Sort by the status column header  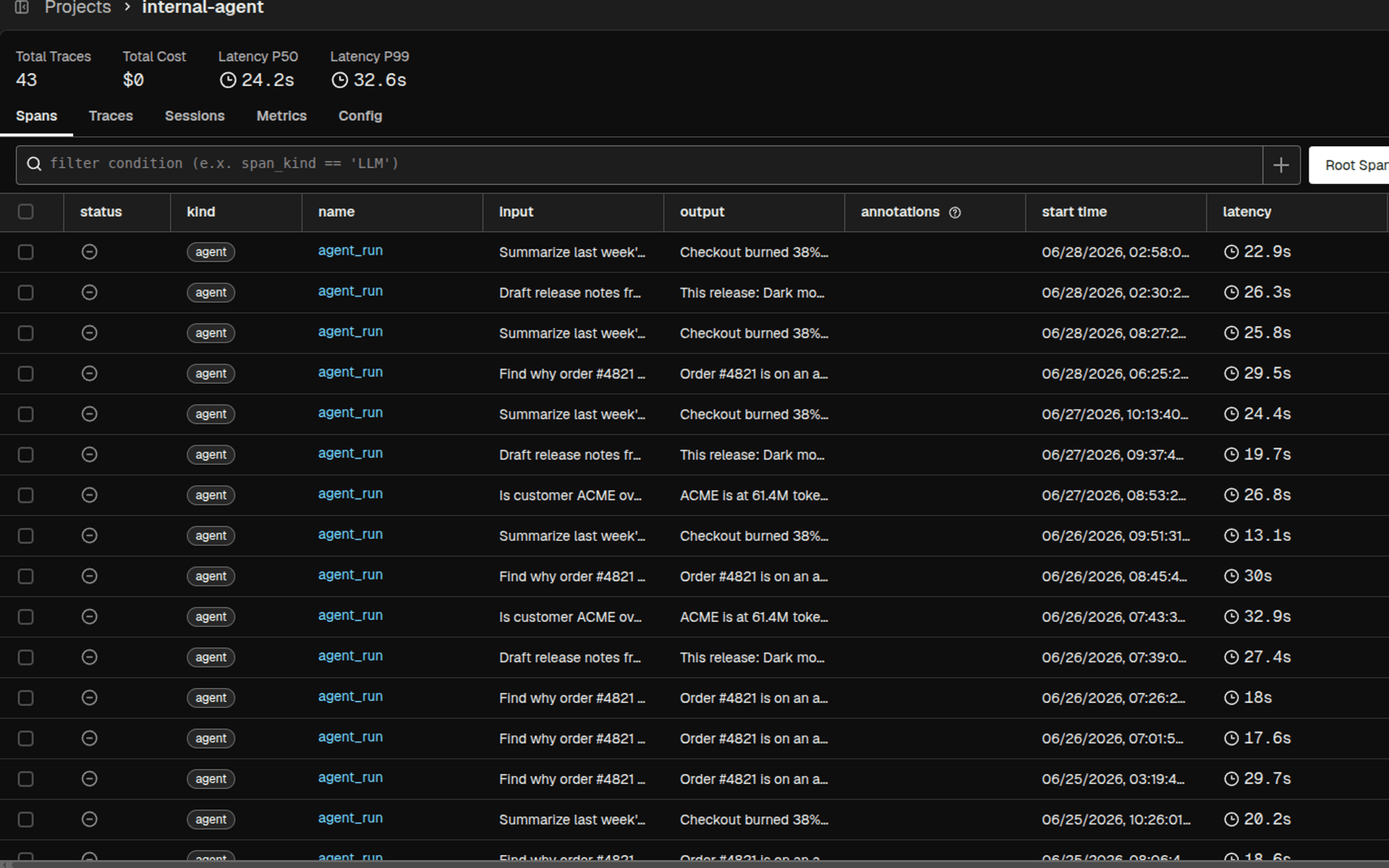[x=101, y=212]
